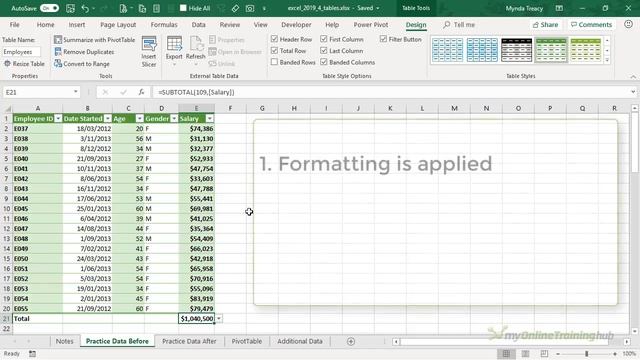The height and width of the screenshot is (360, 640).
Task: Zoom in with plus icon
Action: pyautogui.click(x=615, y=354)
